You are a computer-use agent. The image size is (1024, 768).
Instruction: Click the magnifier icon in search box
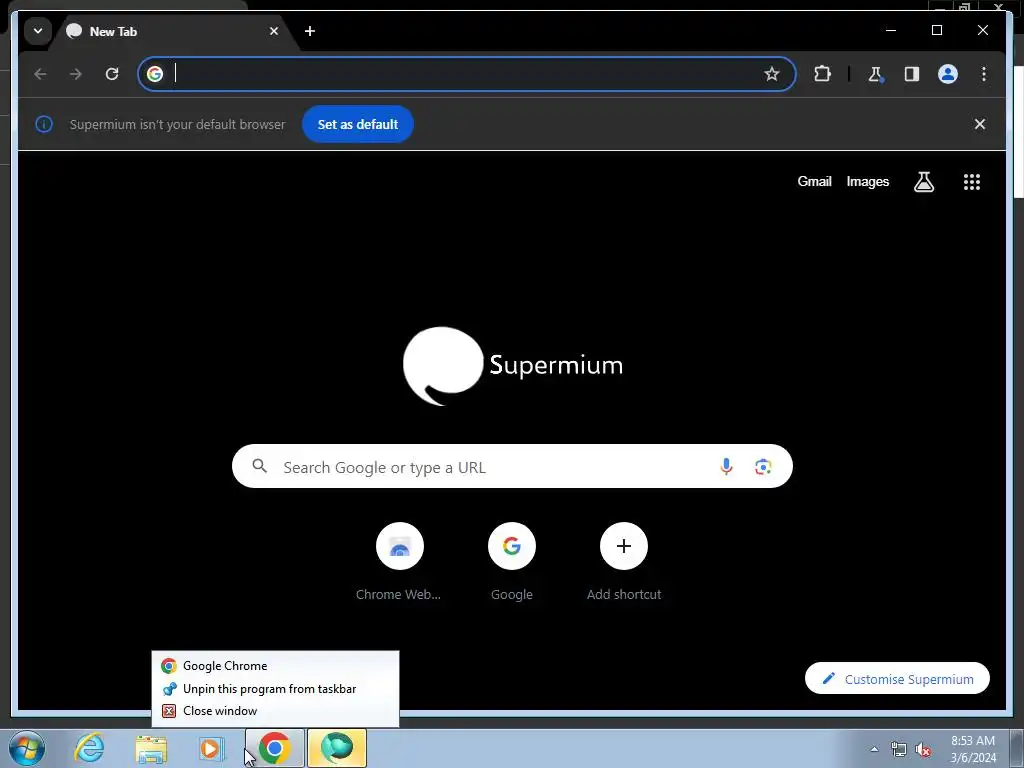click(259, 466)
